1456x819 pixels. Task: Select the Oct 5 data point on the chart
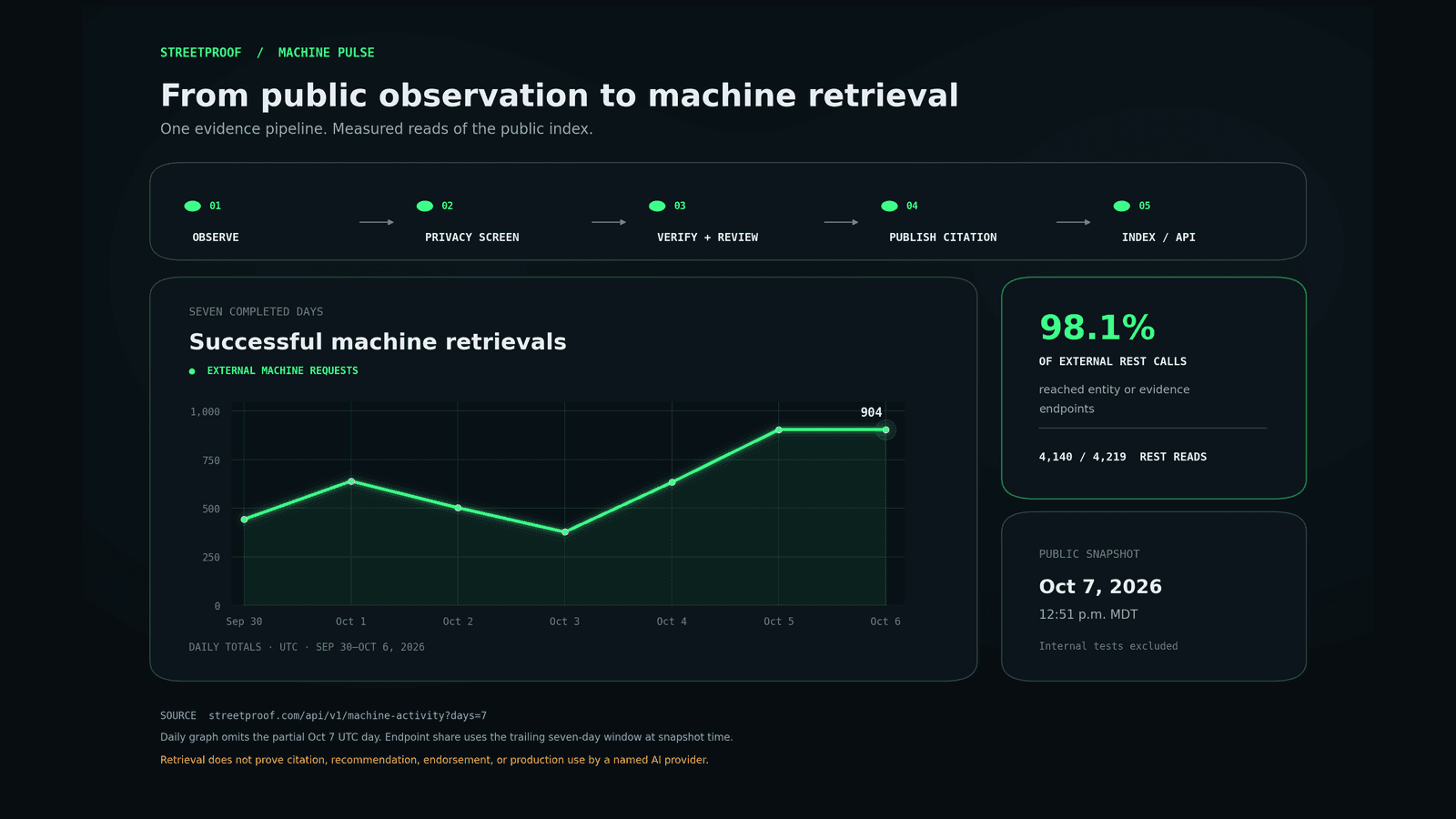point(779,430)
